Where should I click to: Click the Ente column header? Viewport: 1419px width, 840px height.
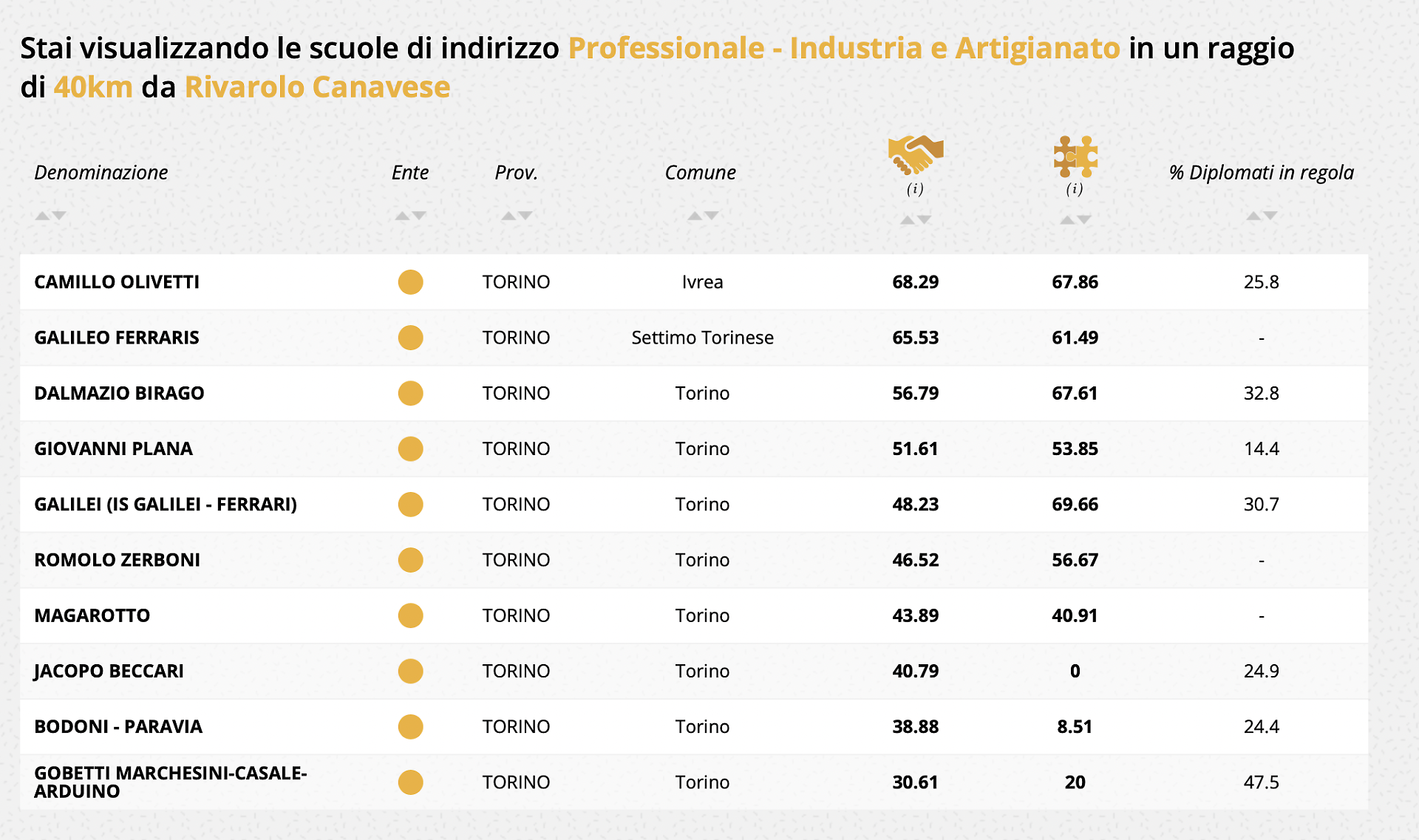(410, 172)
